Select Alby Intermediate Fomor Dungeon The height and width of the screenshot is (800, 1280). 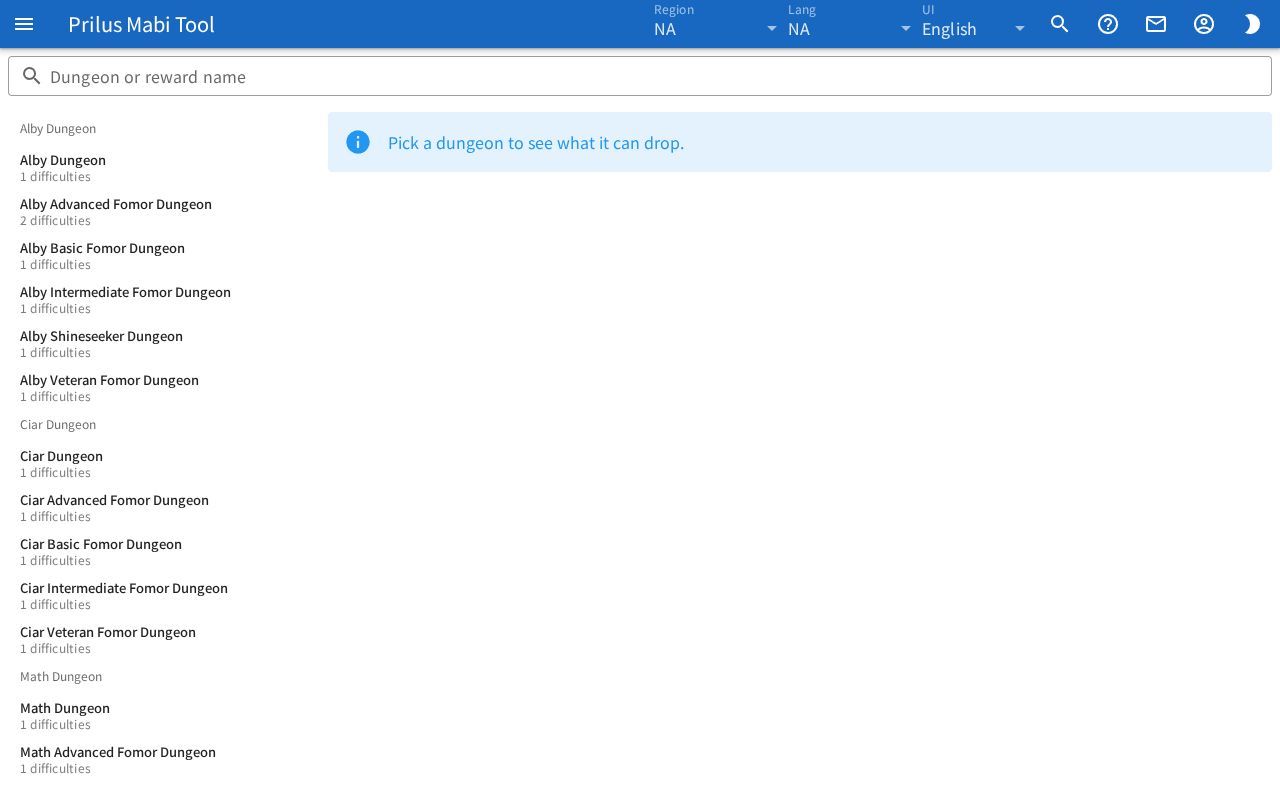coord(160,300)
